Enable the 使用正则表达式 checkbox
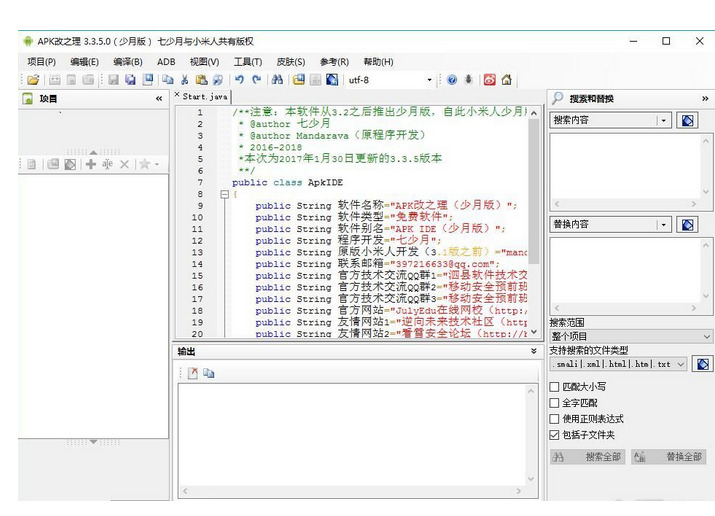The width and height of the screenshot is (715, 516). pos(554,419)
